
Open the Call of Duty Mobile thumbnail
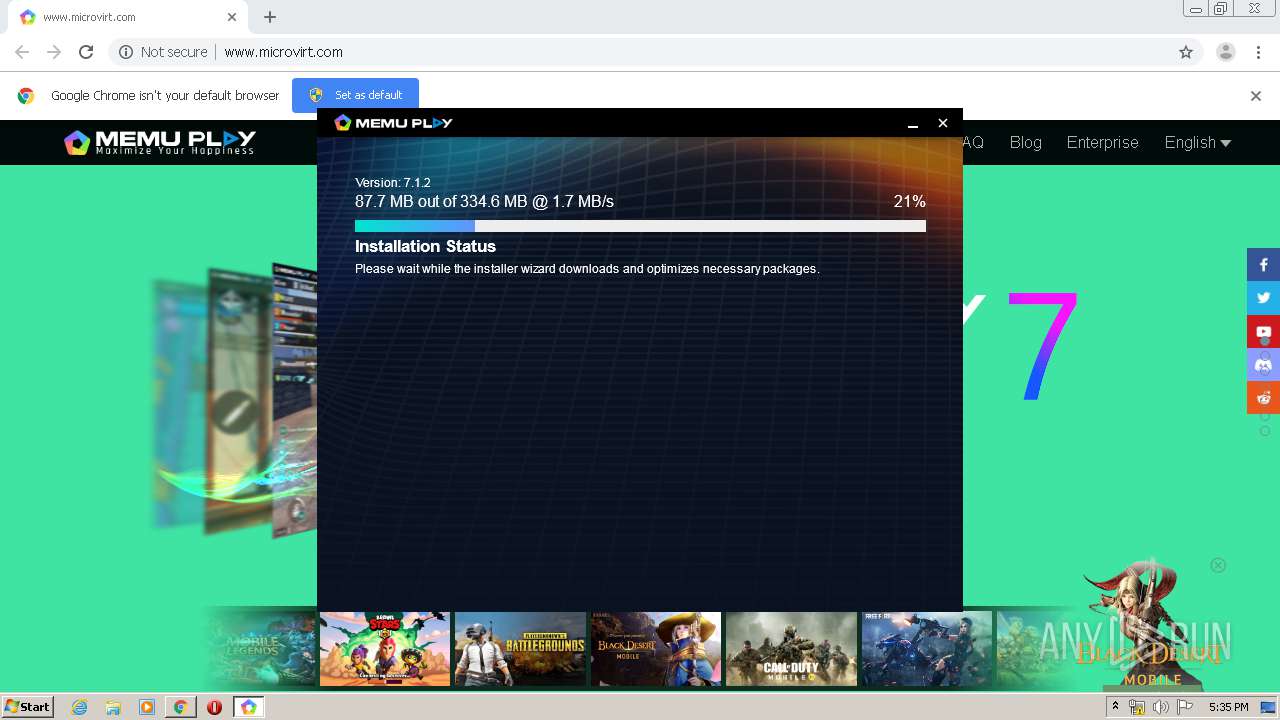791,649
